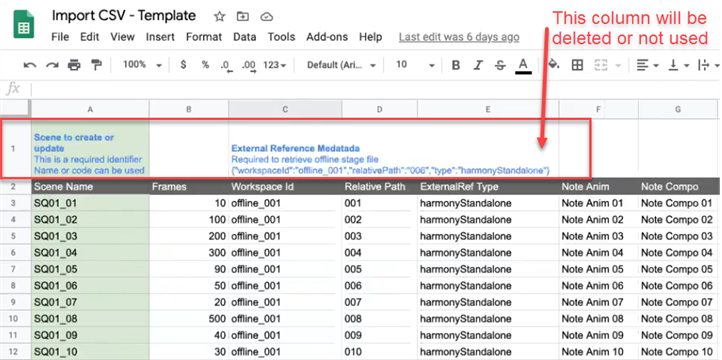Toggle bold formatting
722x360 pixels.
pos(456,65)
